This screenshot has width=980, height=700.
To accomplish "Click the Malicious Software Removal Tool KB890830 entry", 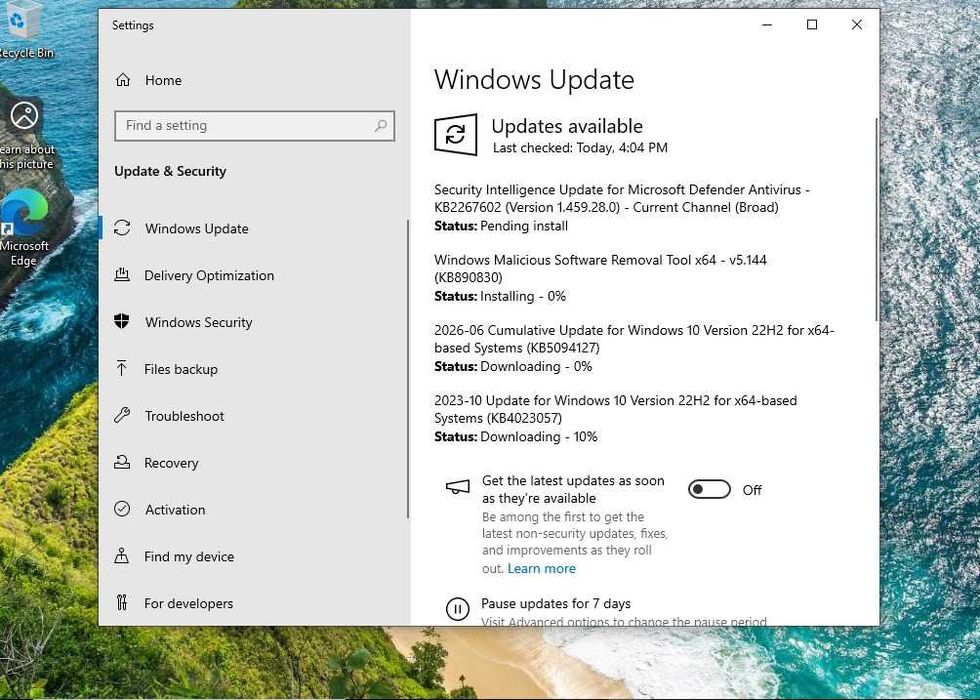I will [601, 278].
